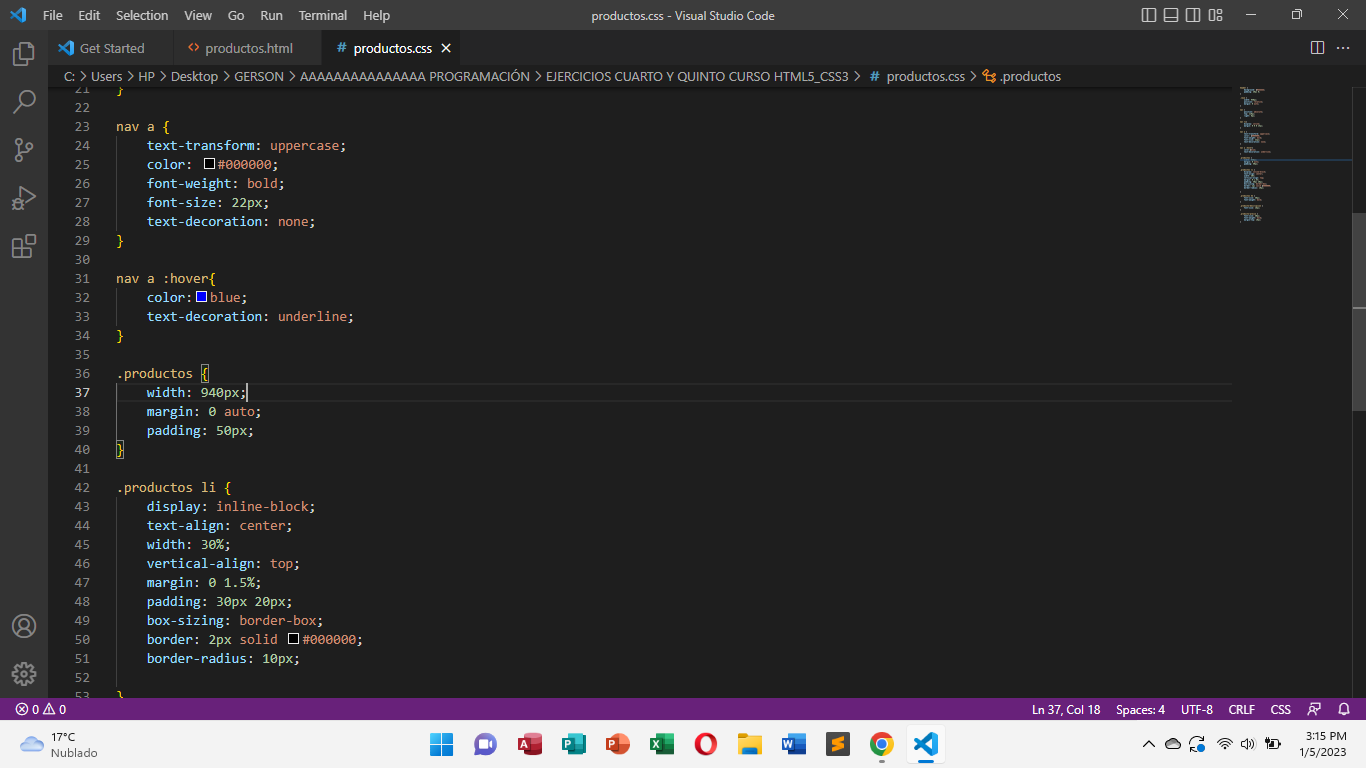Click line number 42 in the gutter

82,487
